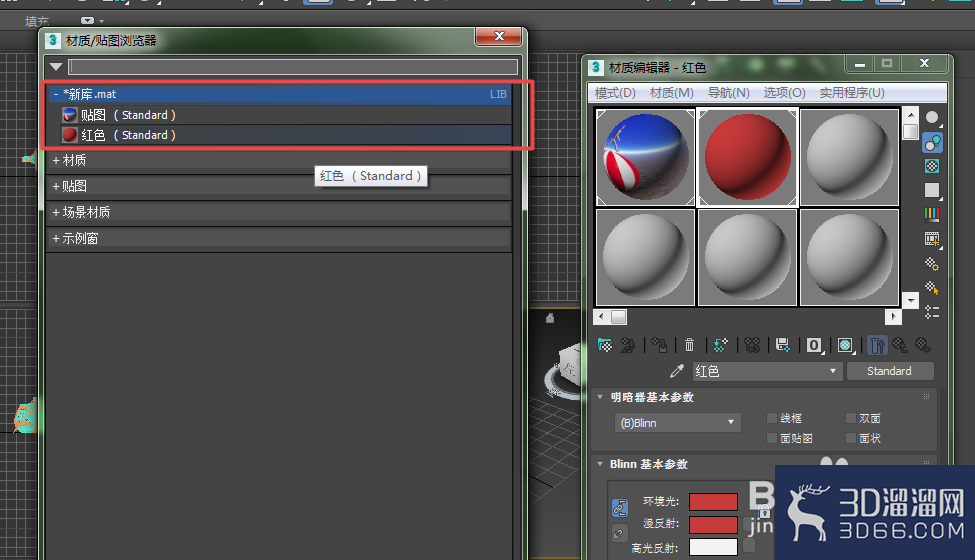Click Video Color Check icon
Viewport: 975px width, 560px height.
click(x=931, y=214)
